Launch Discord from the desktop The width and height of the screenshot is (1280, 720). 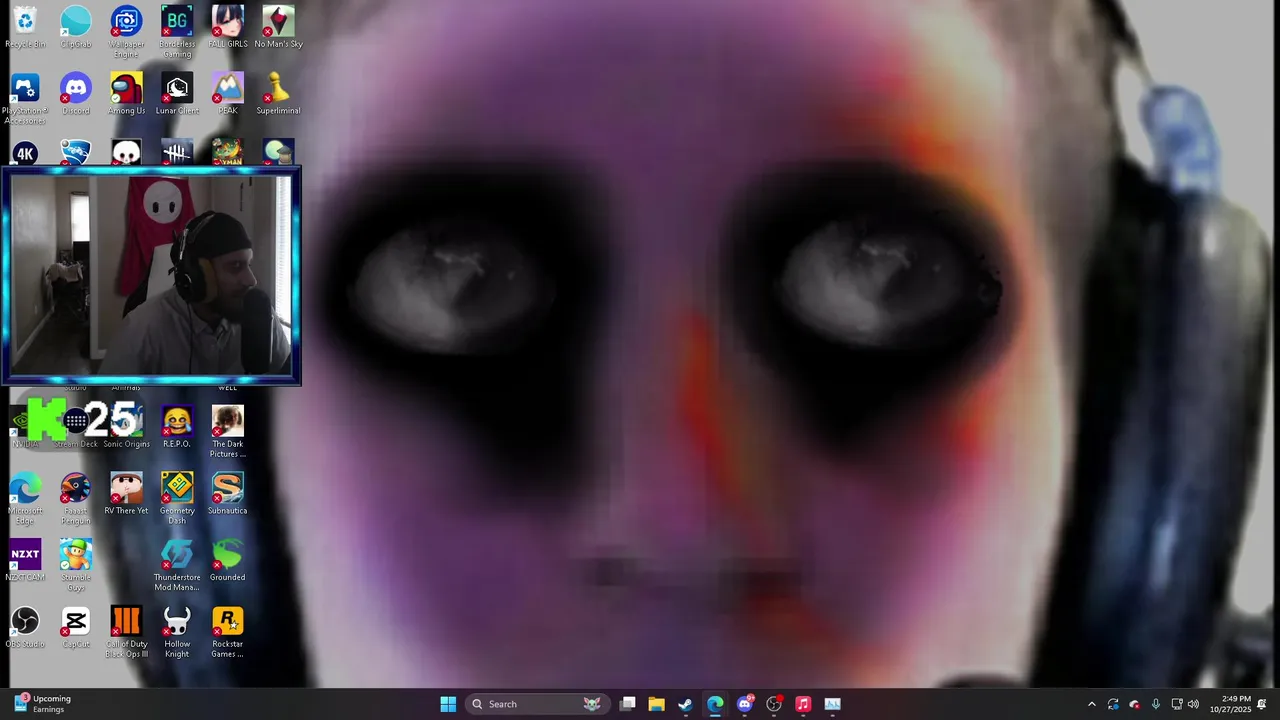coord(76,94)
